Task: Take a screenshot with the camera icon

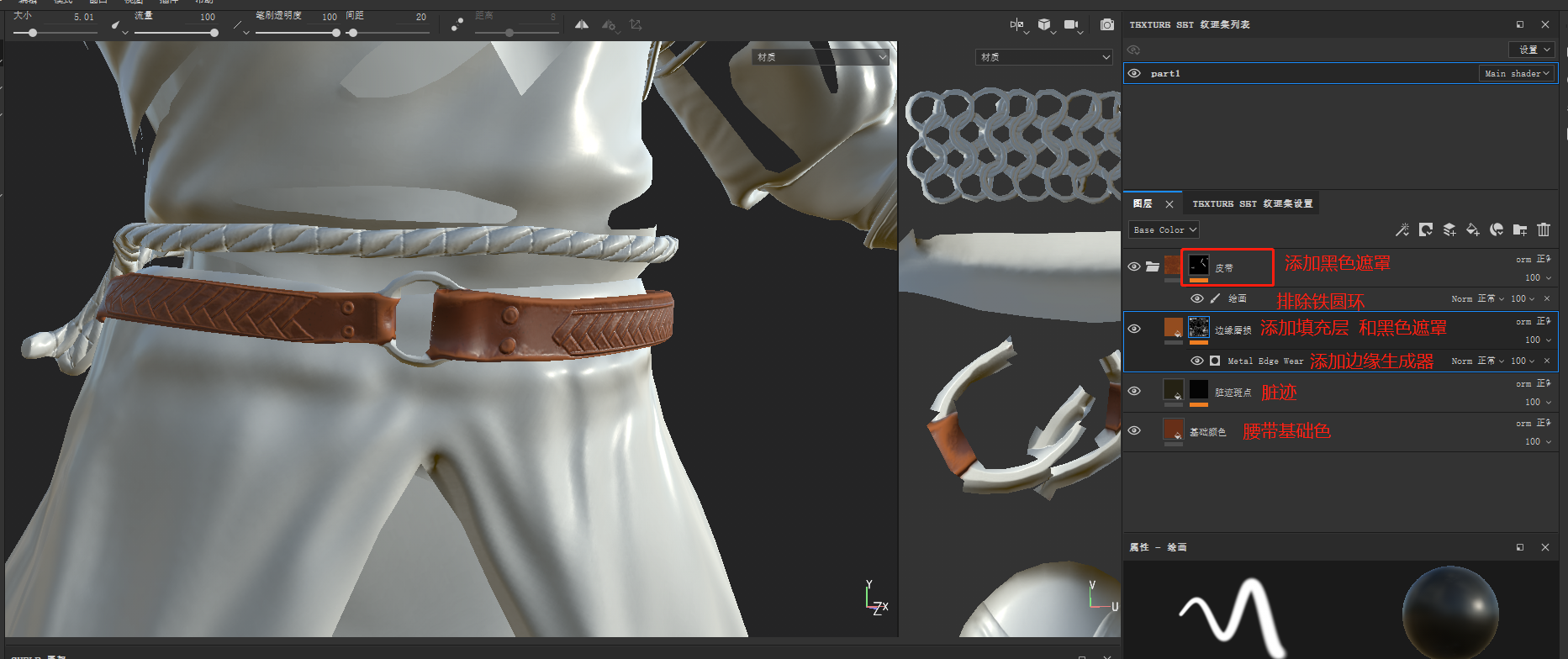Action: (x=1107, y=24)
